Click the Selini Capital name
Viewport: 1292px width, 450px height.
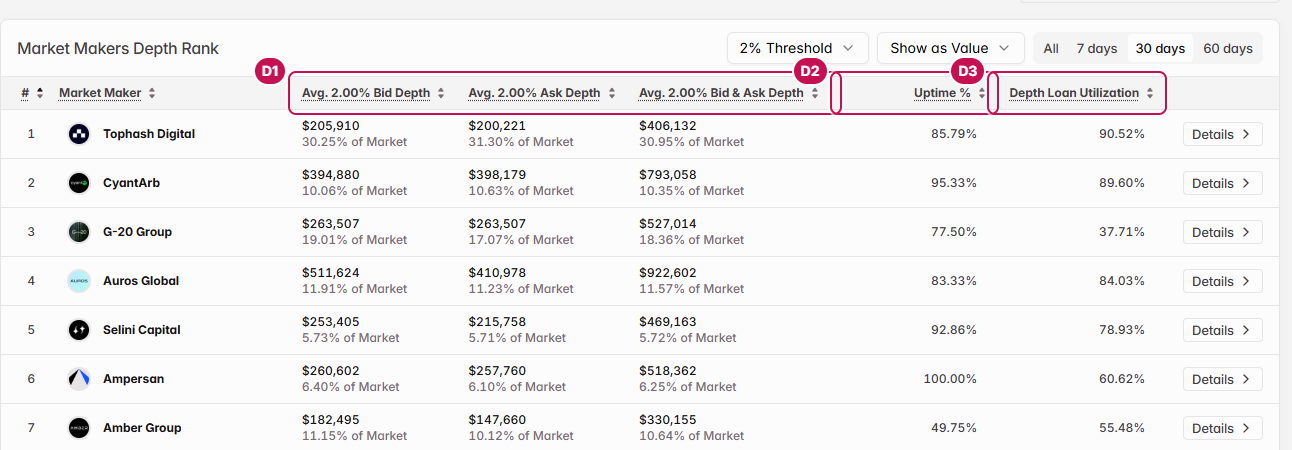click(x=142, y=330)
